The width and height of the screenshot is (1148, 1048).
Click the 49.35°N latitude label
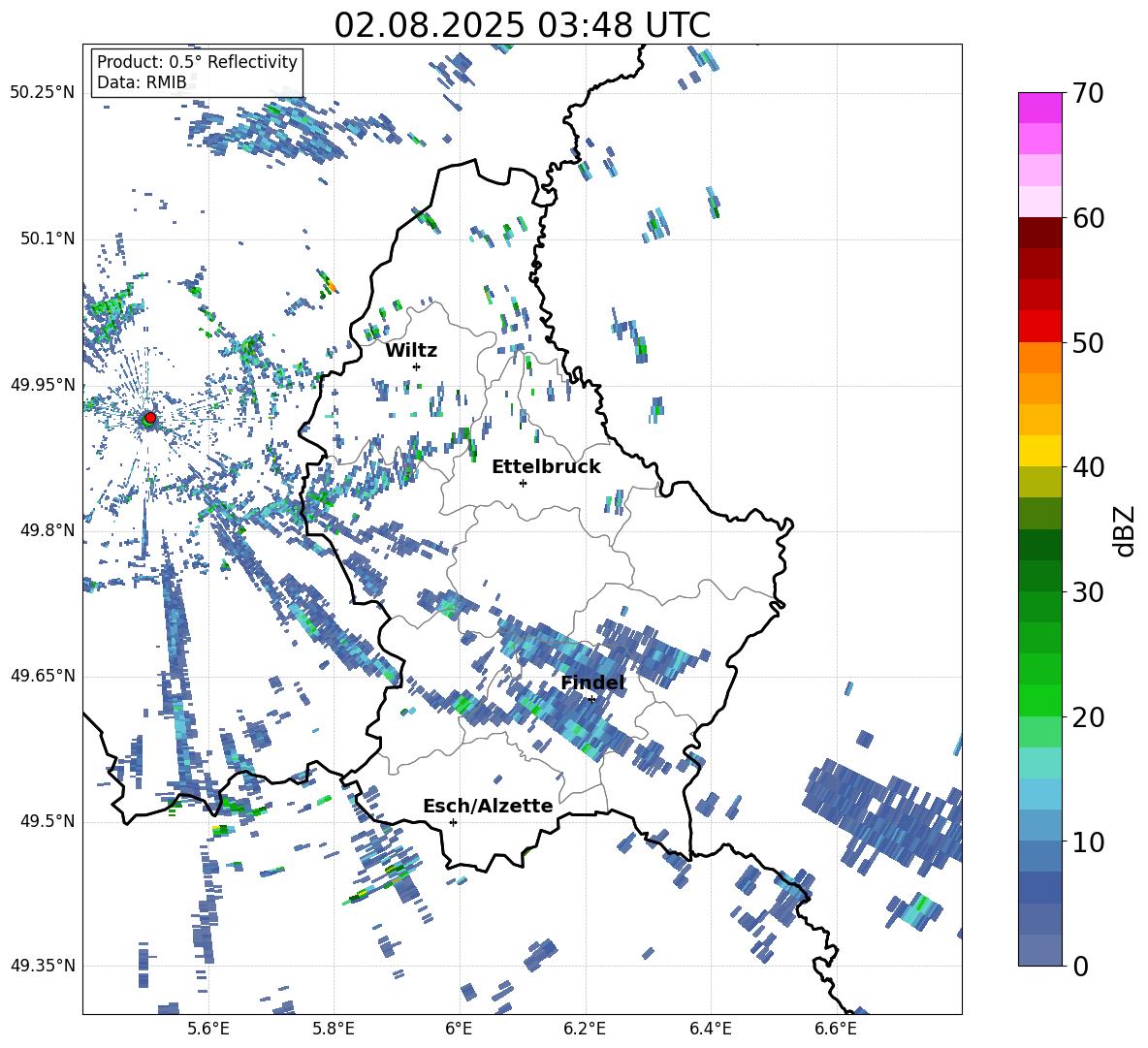pyautogui.click(x=44, y=966)
